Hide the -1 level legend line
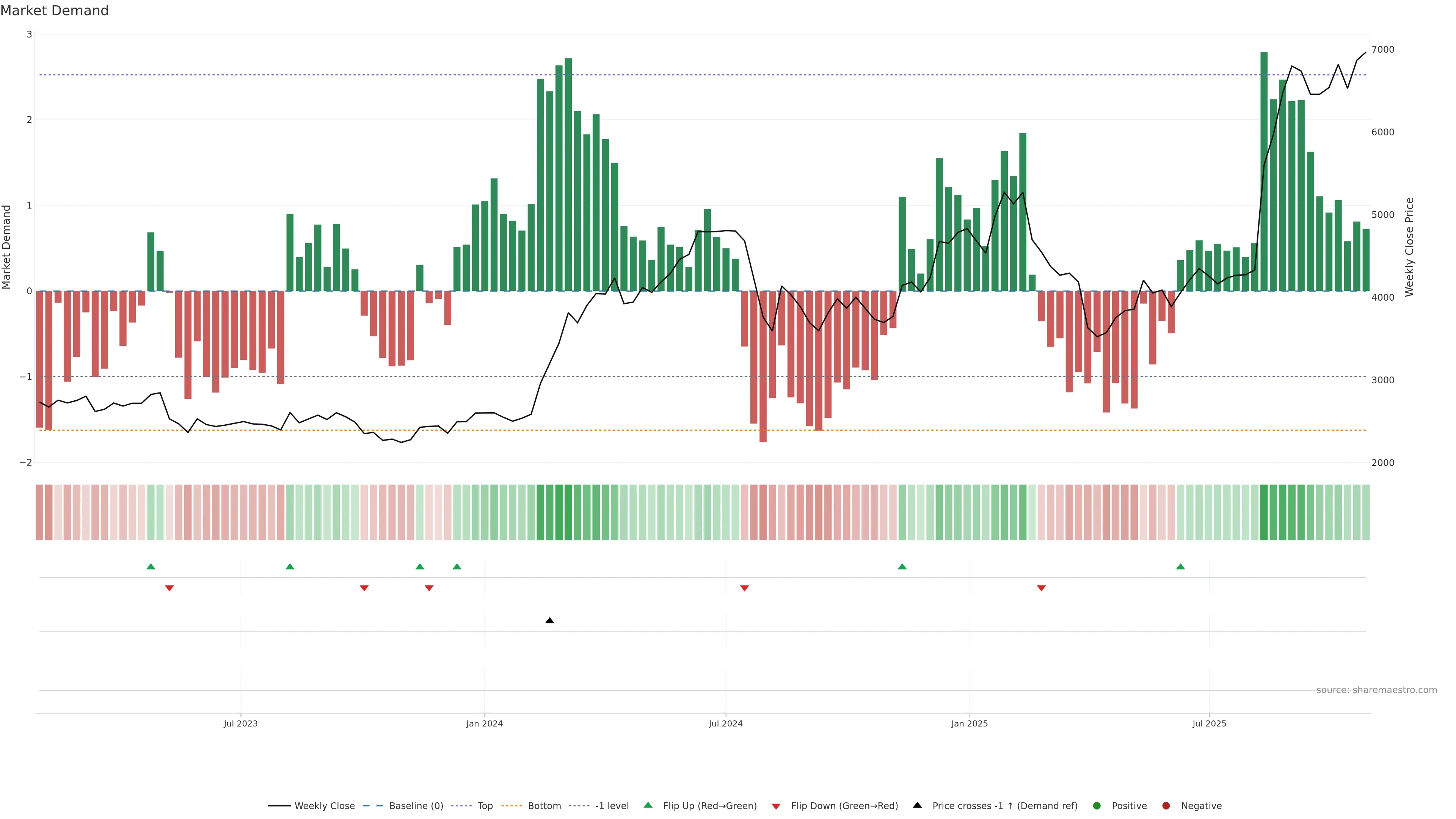 coord(612,806)
